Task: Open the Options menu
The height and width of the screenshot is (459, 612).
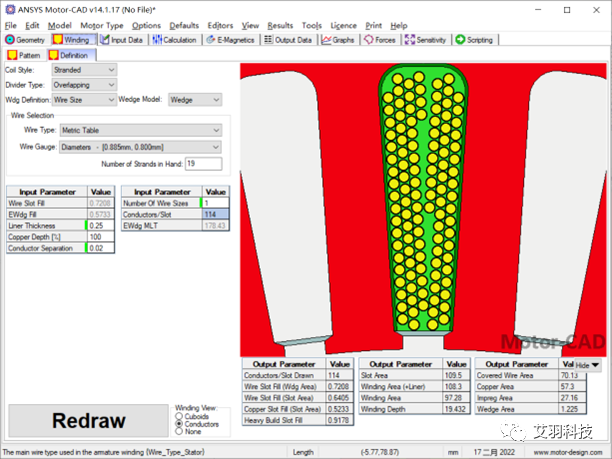Action: (x=146, y=26)
